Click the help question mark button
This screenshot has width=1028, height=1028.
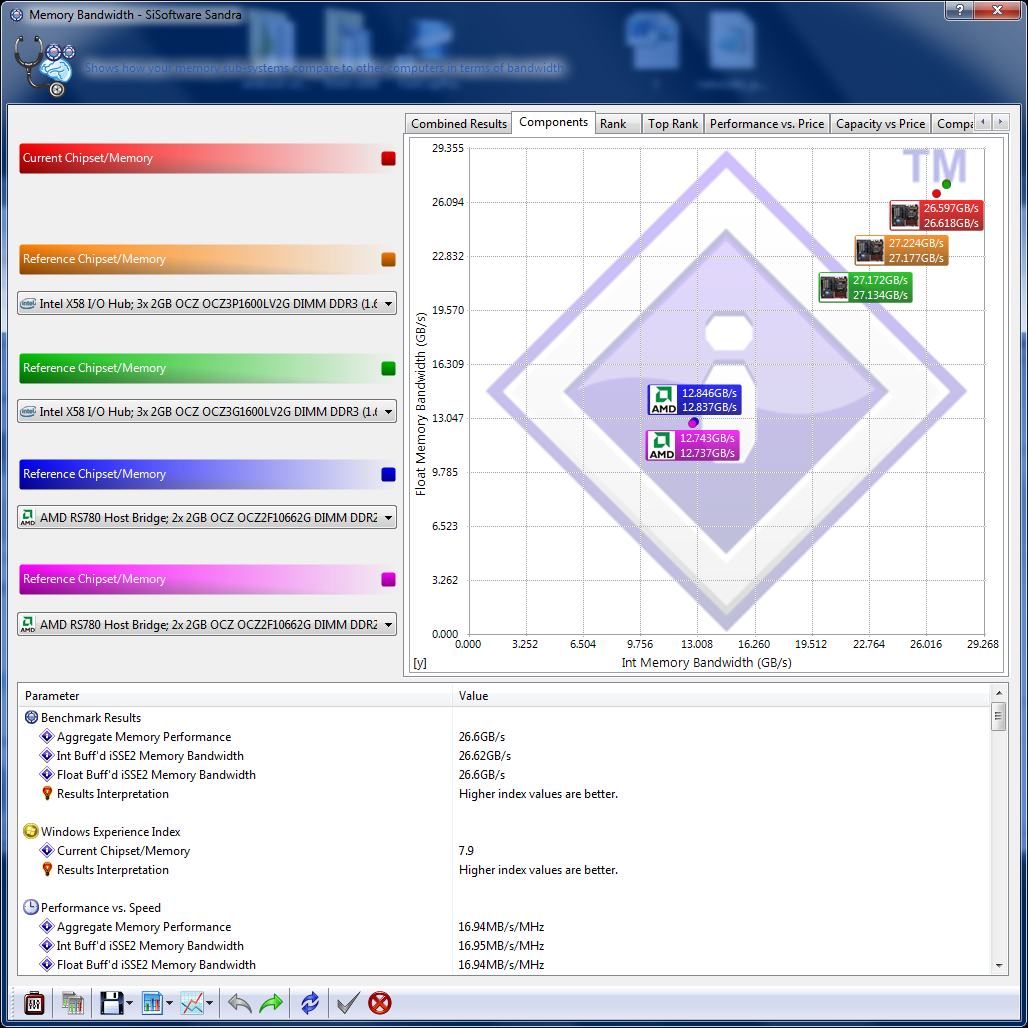click(959, 10)
